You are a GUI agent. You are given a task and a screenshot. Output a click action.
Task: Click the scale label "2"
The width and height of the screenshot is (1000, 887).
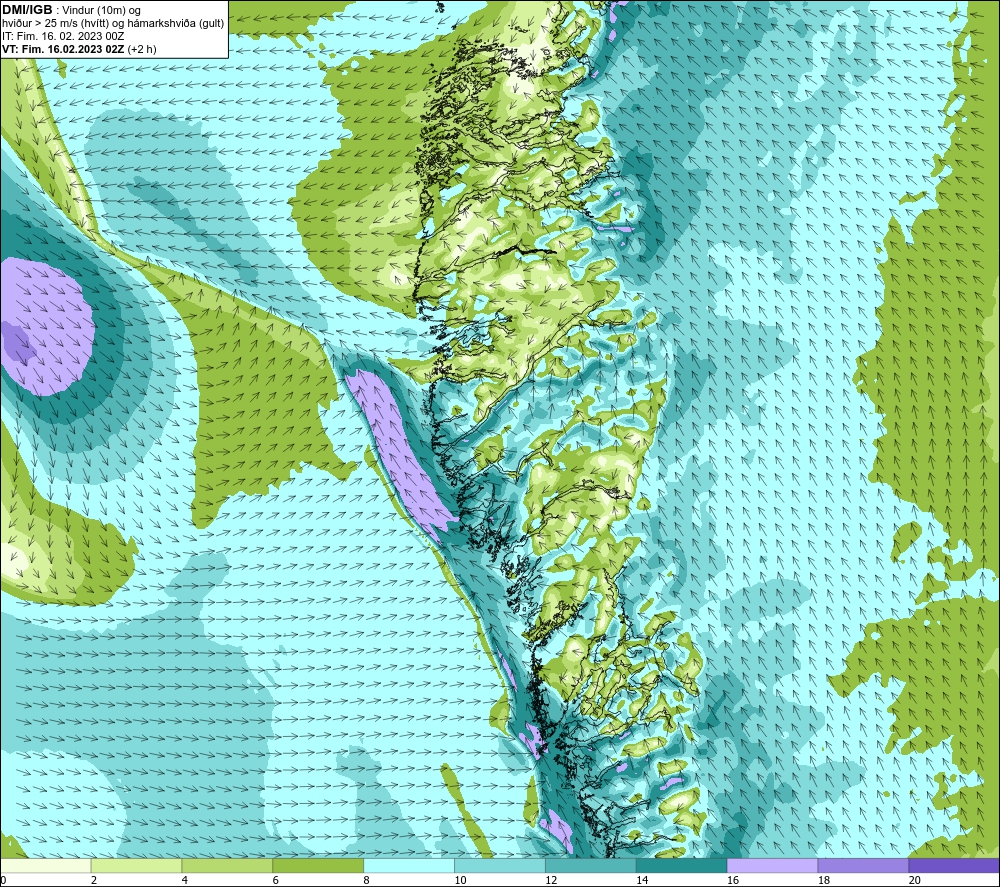pyautogui.click(x=94, y=880)
